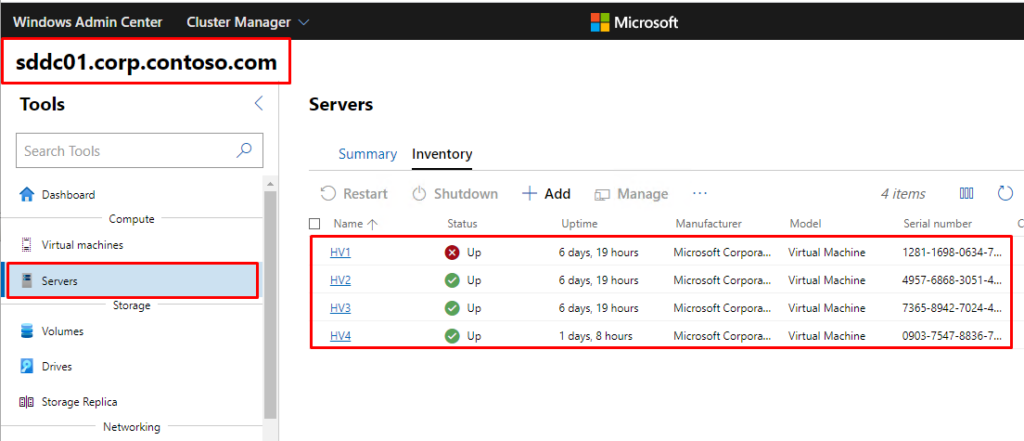Click serial number 1281-1698-0634-7...
Viewport: 1024px width, 441px height.
click(952, 252)
